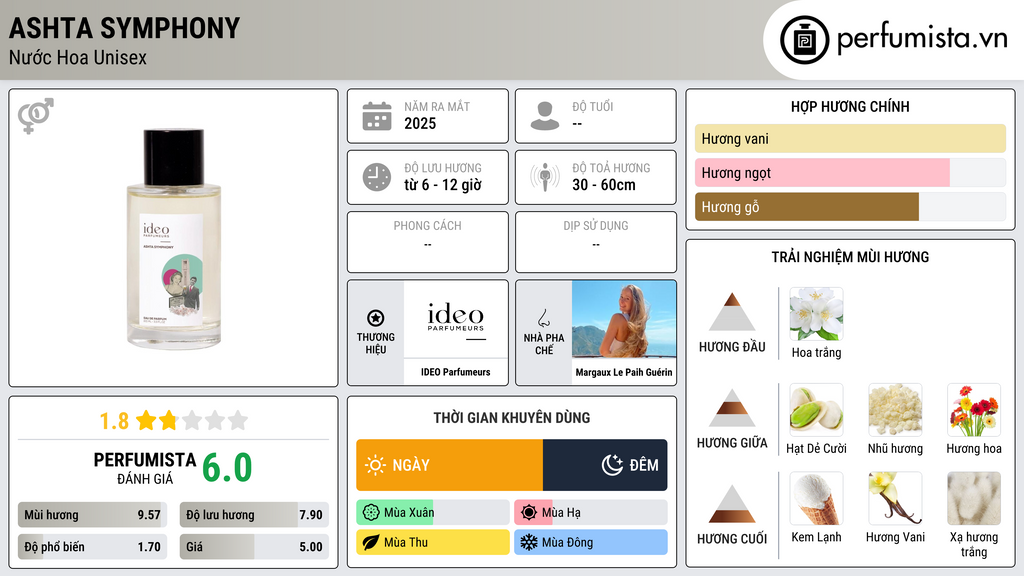This screenshot has height=576, width=1024.
Task: Click the Nước Hoa Unisex subtitle
Action: click(x=78, y=57)
